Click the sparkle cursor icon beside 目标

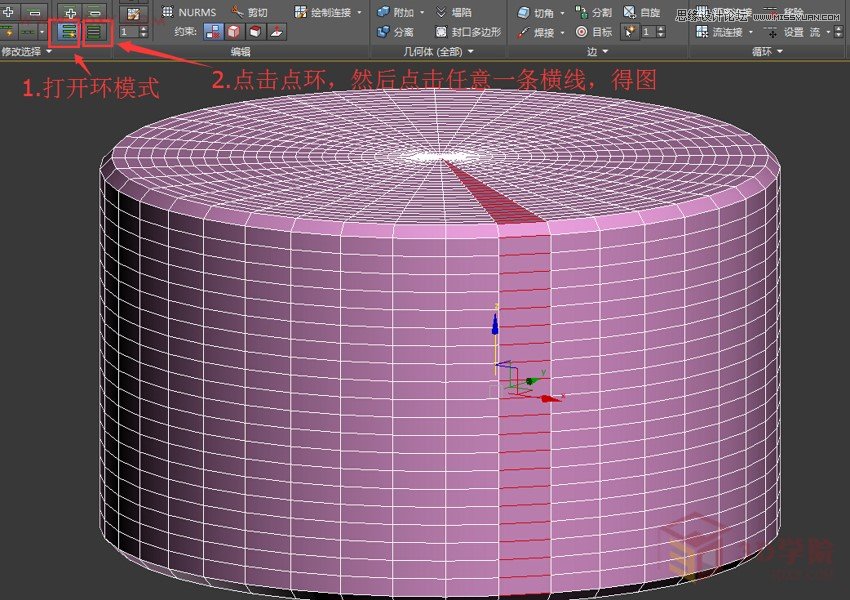[630, 32]
